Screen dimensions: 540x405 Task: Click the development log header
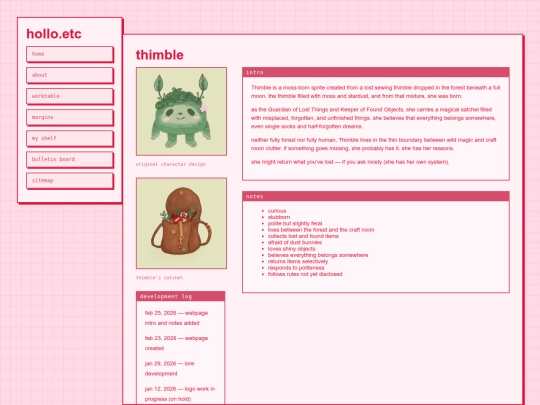[x=180, y=296]
